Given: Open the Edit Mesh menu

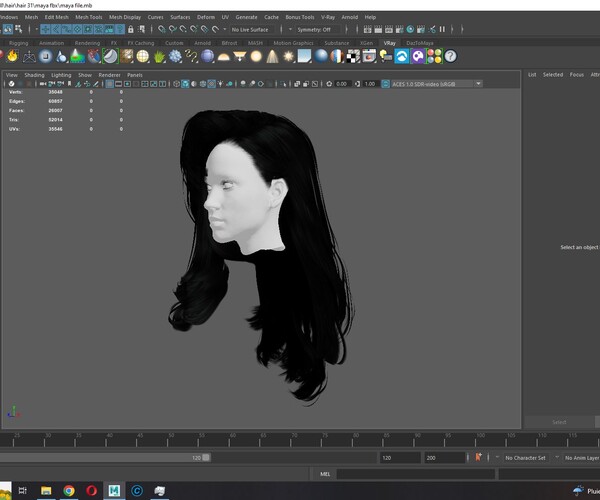Looking at the screenshot, I should (x=57, y=17).
